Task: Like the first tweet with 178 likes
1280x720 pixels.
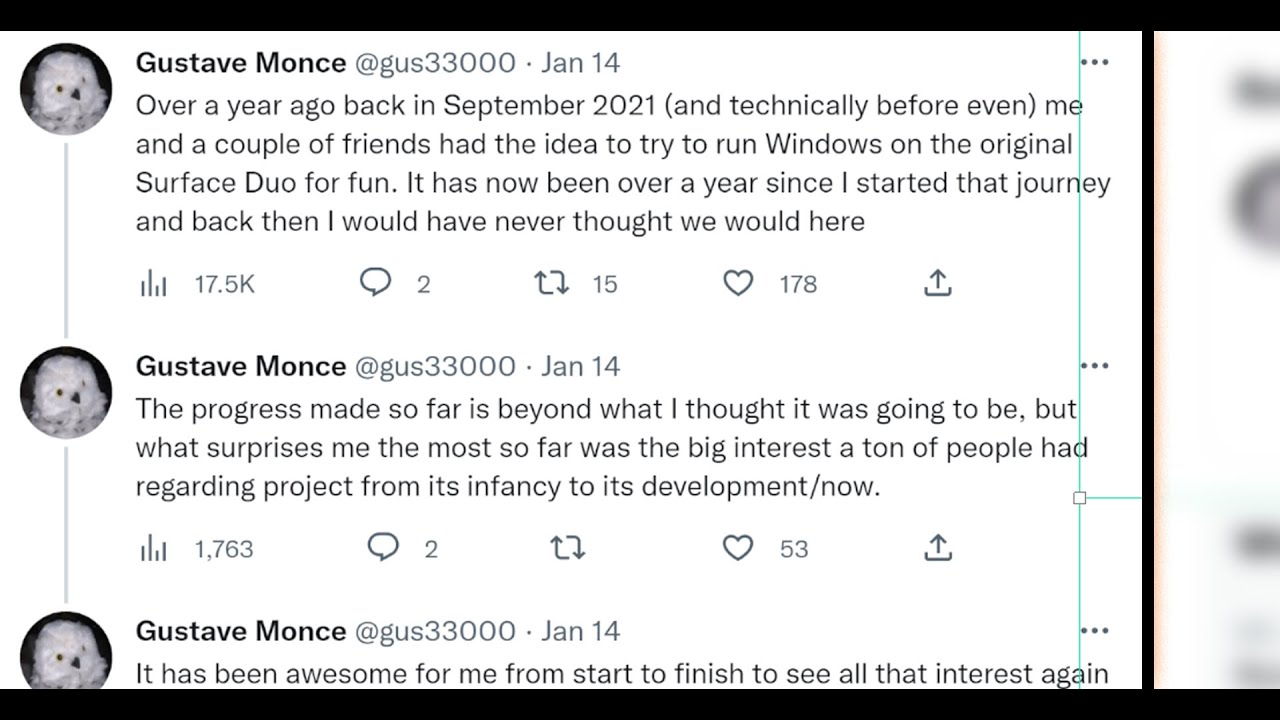Action: (x=738, y=284)
